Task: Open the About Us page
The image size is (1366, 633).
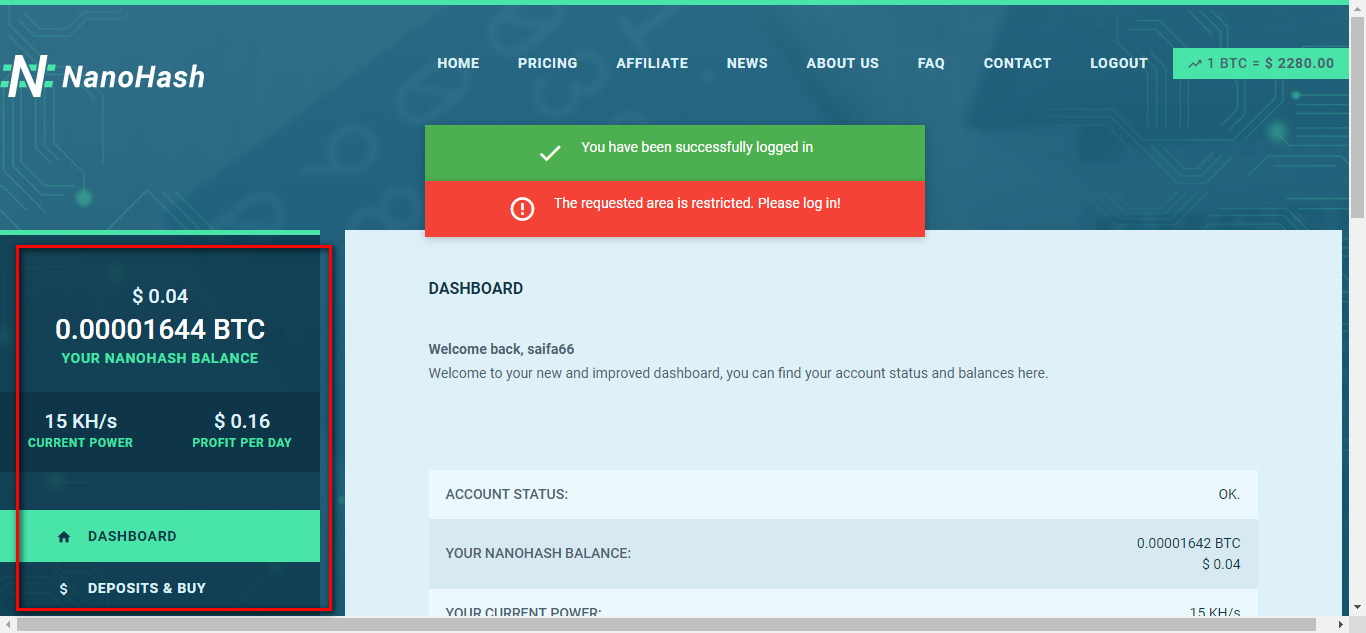Action: click(842, 63)
